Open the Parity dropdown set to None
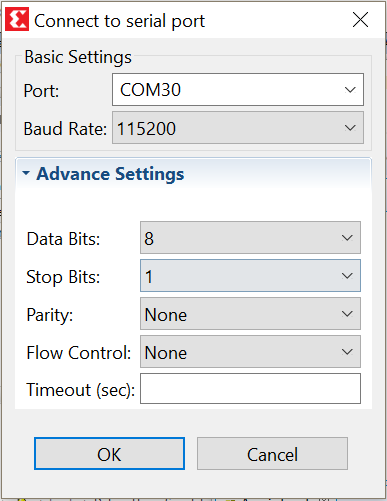The width and height of the screenshot is (387, 501). (x=250, y=314)
